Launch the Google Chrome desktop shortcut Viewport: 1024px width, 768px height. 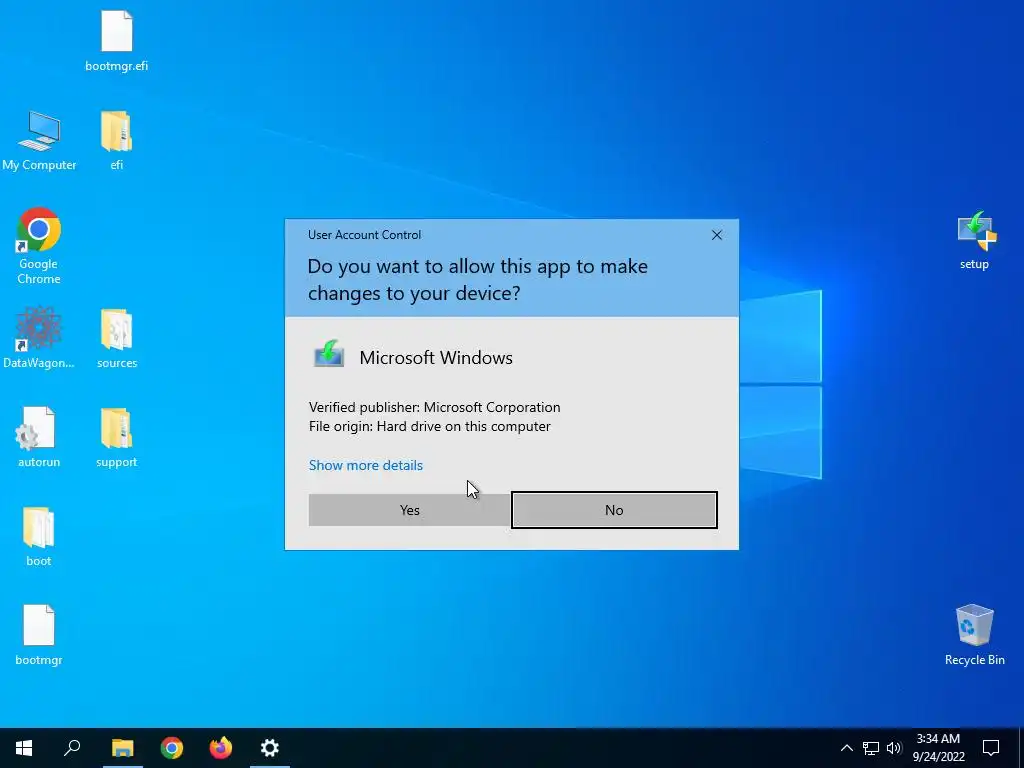tap(39, 246)
